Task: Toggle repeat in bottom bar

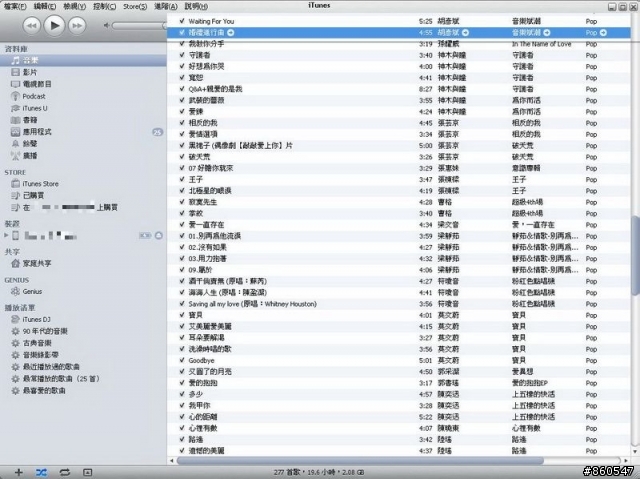Action: (x=64, y=472)
